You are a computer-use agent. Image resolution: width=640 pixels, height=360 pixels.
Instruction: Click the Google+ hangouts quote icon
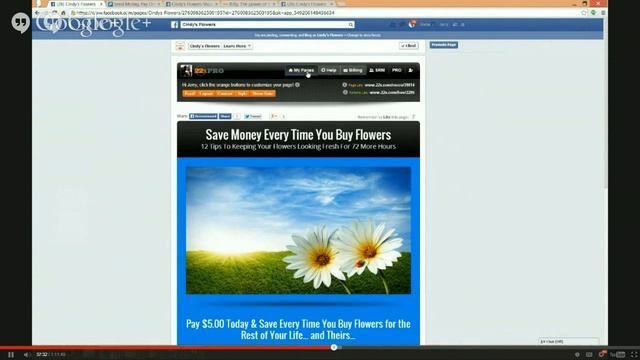pyautogui.click(x=20, y=23)
